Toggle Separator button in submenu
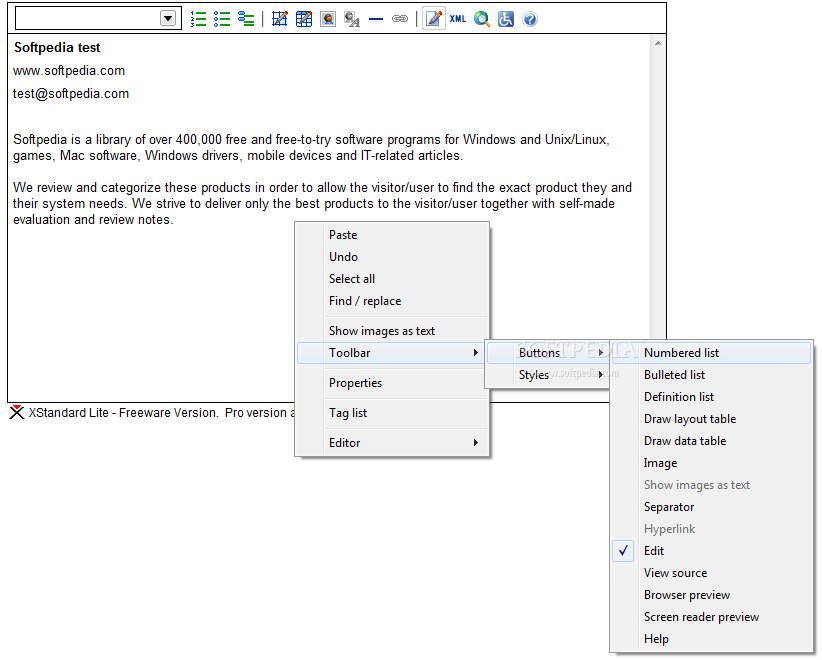Viewport: 822px width, 660px height. point(711,507)
